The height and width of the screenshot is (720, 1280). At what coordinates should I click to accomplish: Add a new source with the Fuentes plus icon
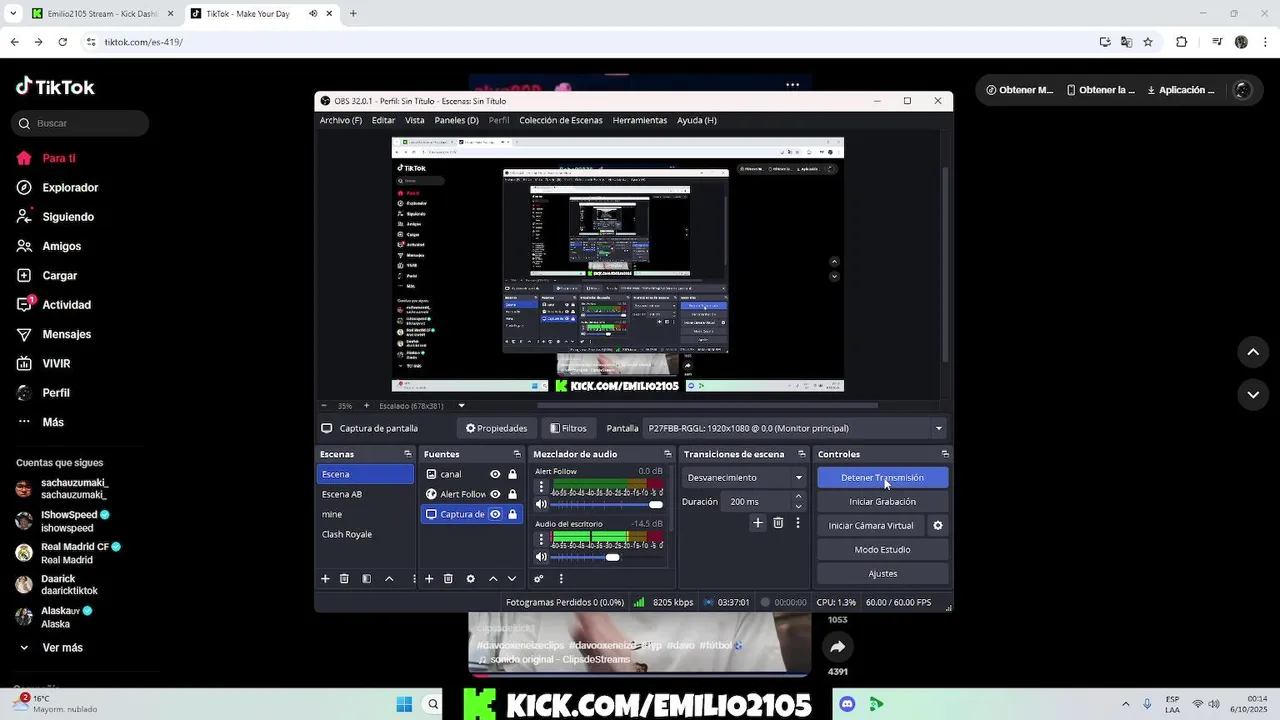(429, 579)
